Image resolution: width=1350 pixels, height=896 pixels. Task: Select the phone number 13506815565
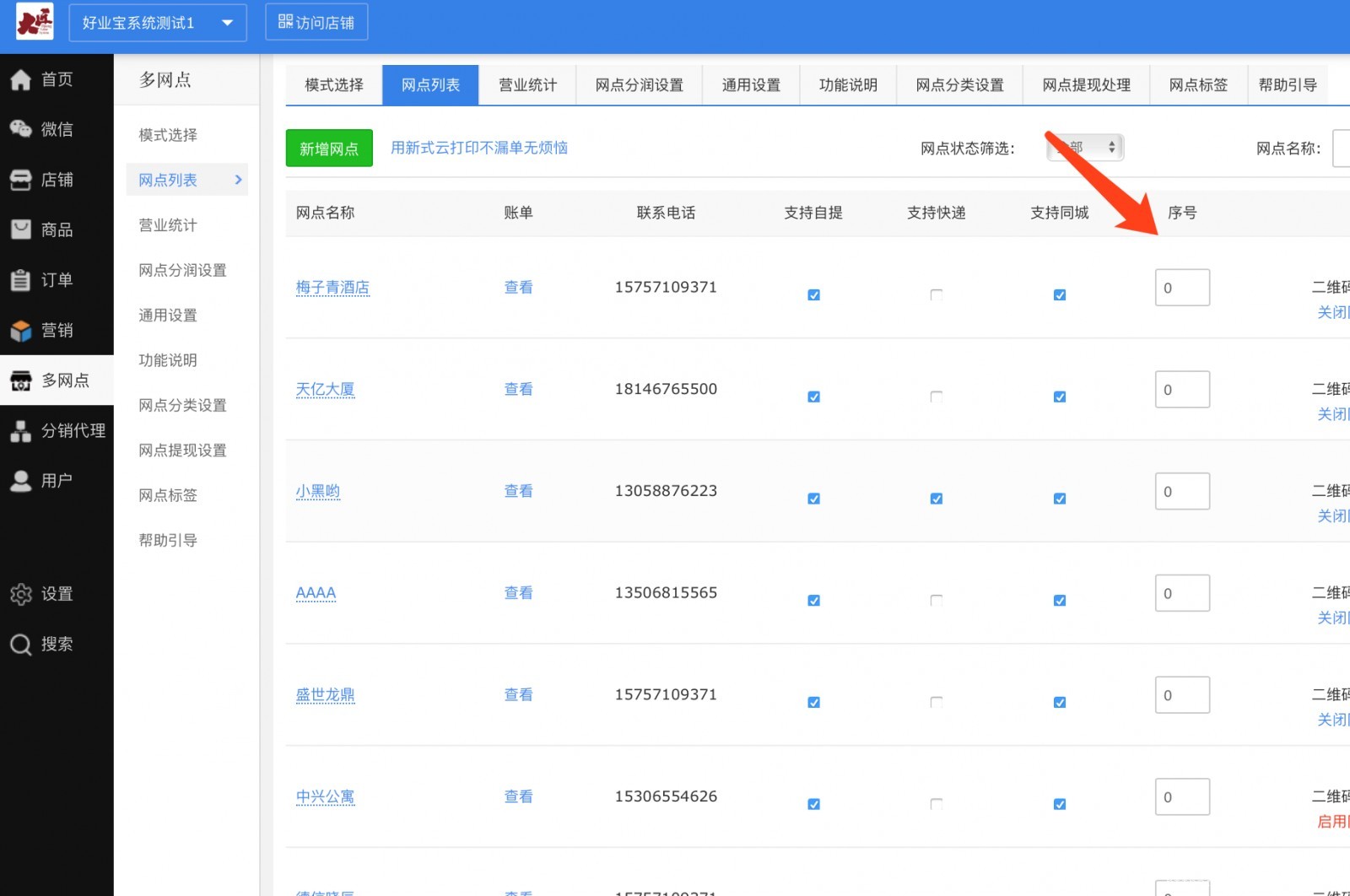[666, 592]
